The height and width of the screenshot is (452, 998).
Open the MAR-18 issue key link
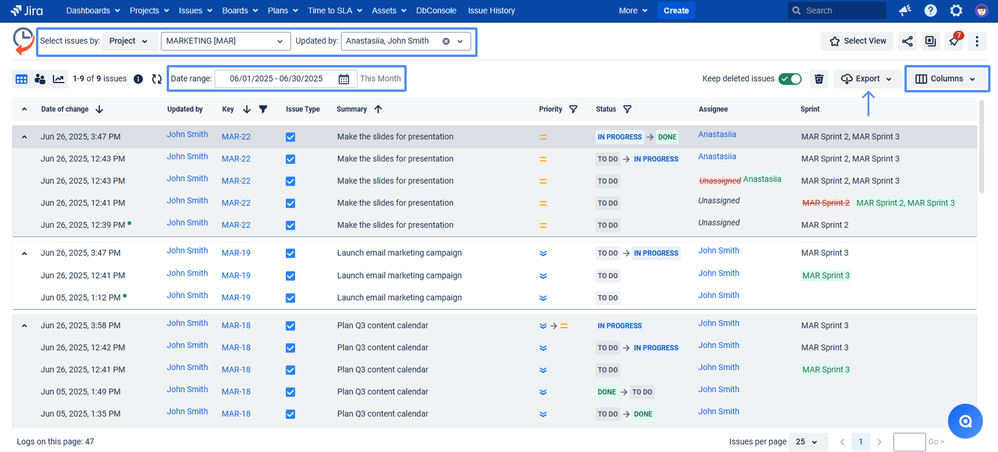[x=236, y=326]
